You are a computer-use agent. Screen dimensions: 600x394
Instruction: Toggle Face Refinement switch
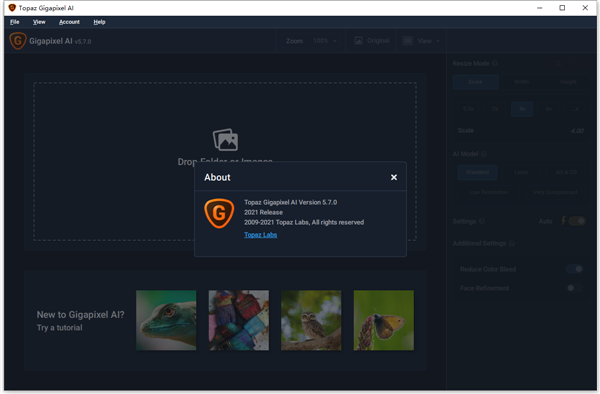575,288
